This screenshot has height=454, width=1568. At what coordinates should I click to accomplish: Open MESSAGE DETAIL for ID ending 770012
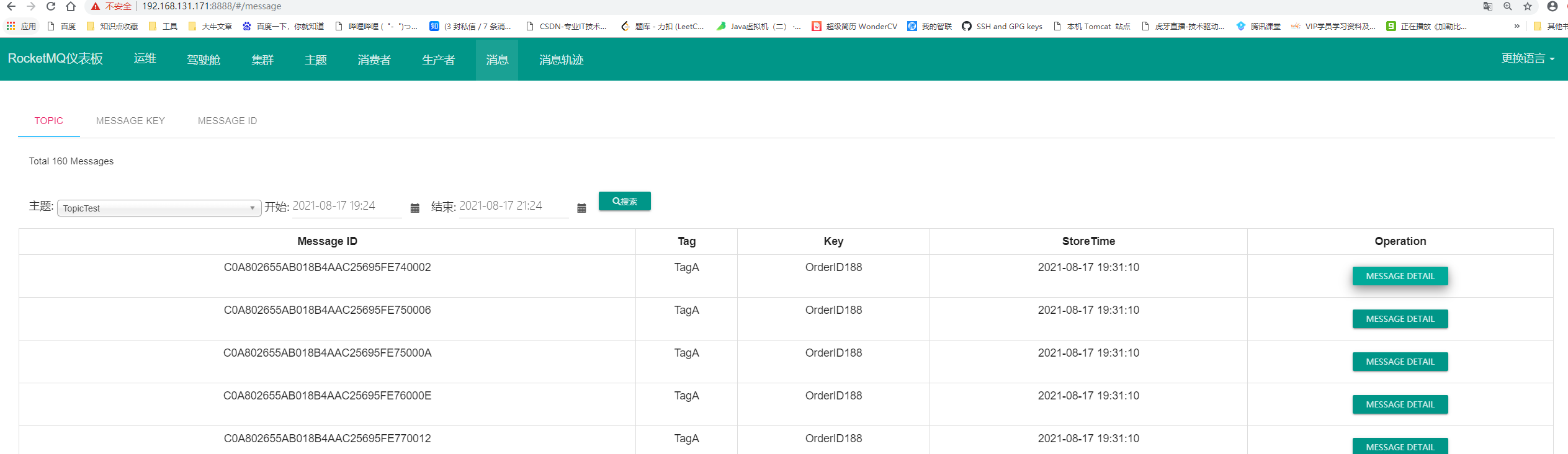click(1400, 447)
